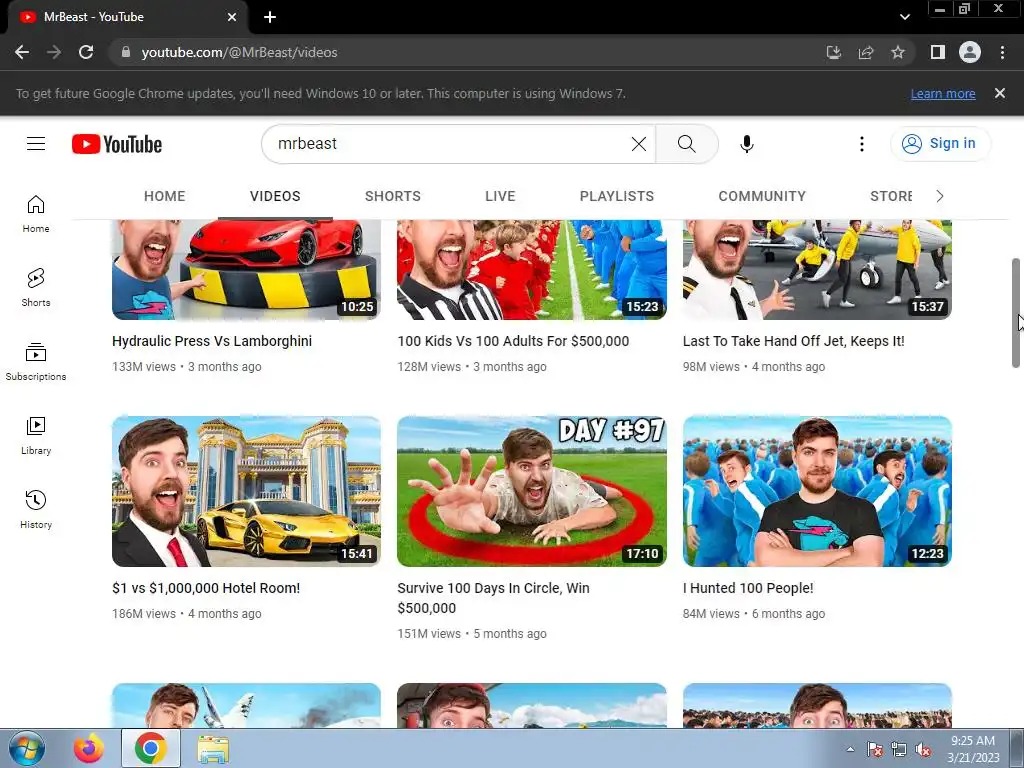
Task: Open History in the sidebar
Action: coord(36,509)
